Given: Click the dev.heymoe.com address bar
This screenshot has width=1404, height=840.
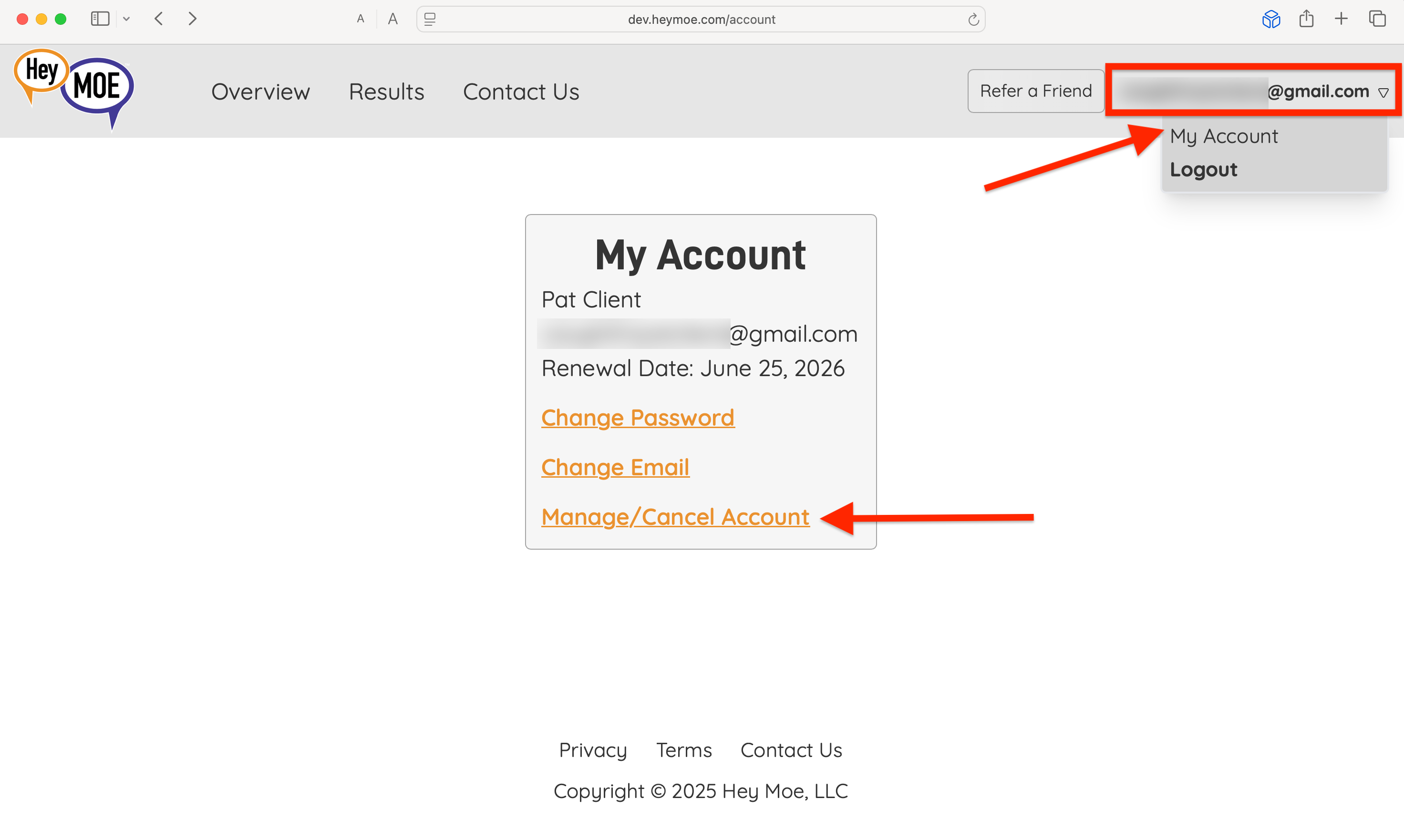Looking at the screenshot, I should click(x=701, y=19).
